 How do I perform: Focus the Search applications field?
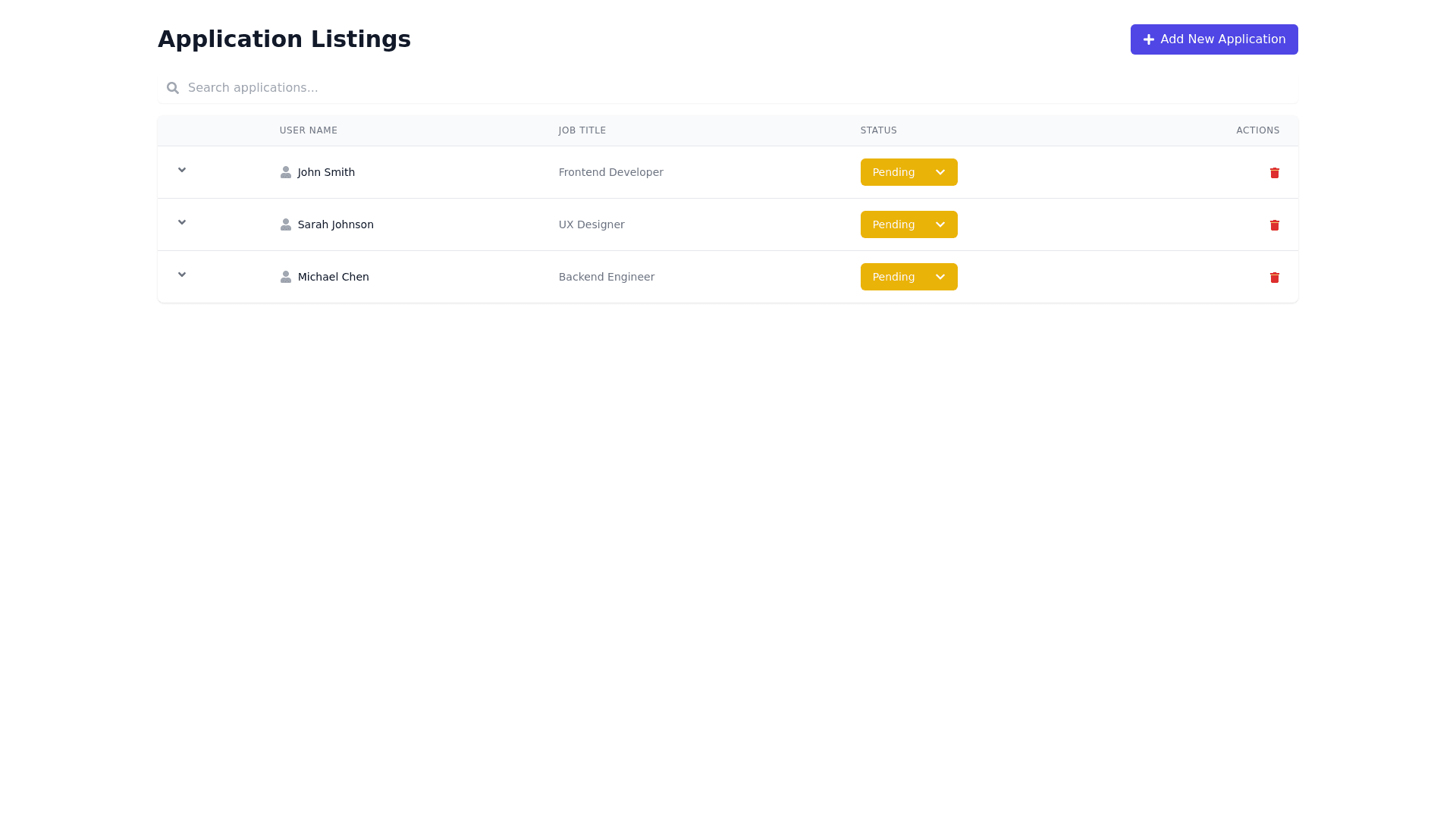coord(728,88)
